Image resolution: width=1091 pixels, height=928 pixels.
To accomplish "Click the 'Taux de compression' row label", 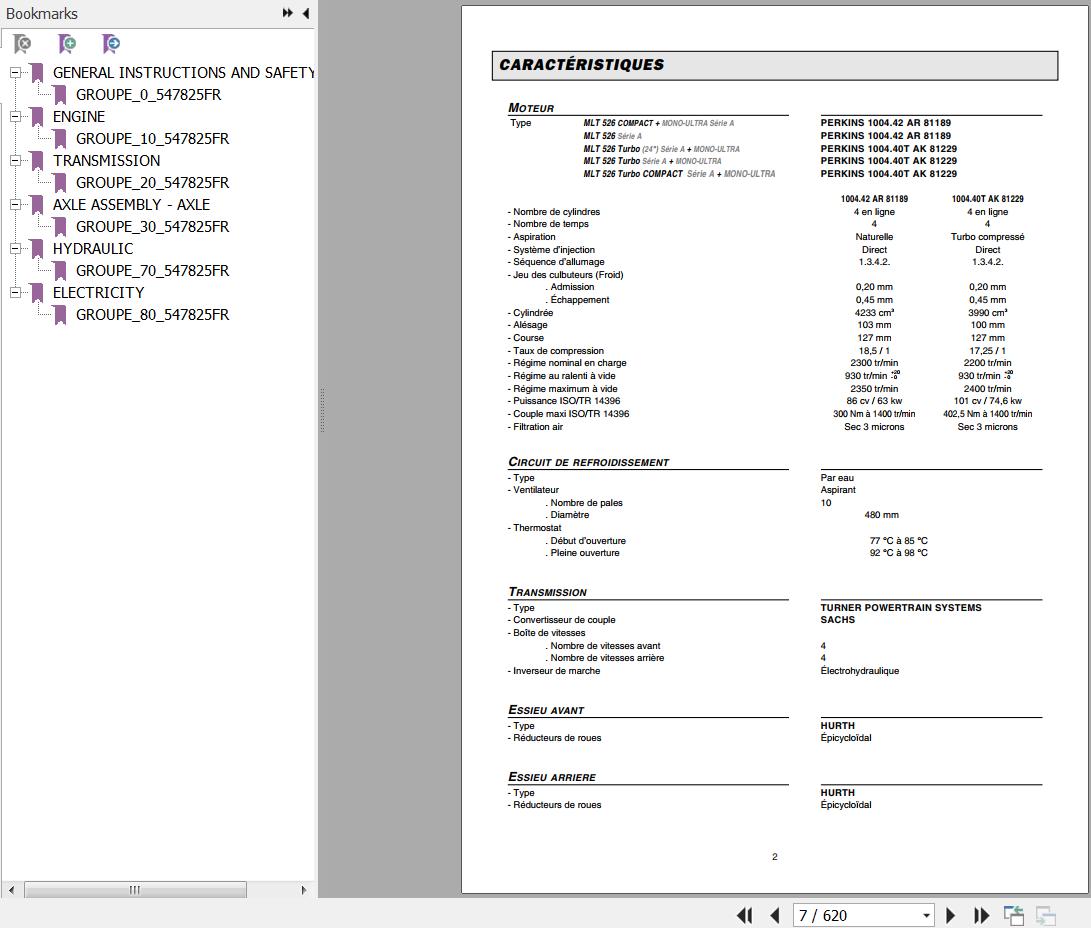I will click(x=556, y=351).
